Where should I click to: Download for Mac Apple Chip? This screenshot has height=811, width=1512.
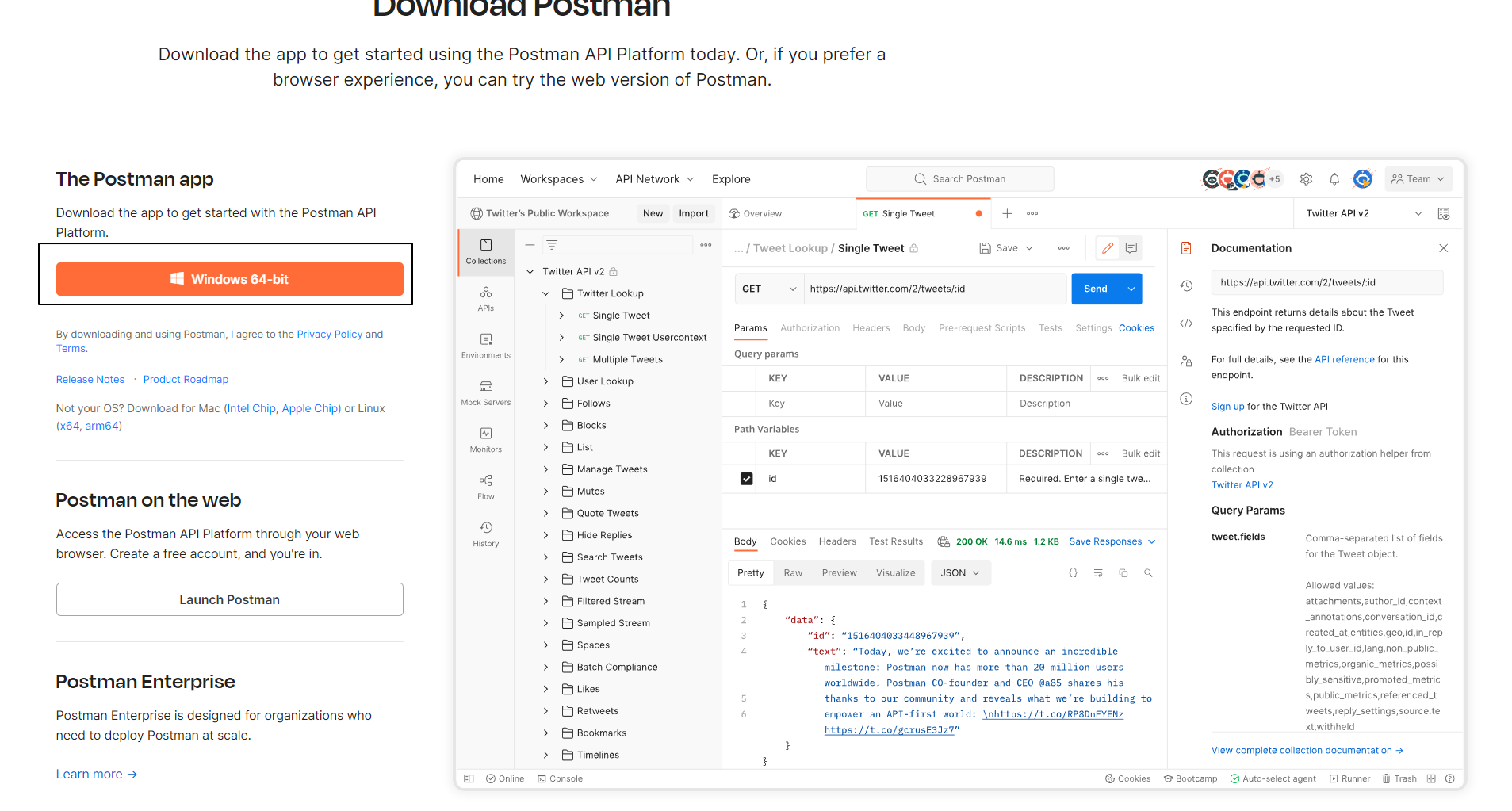(x=310, y=408)
